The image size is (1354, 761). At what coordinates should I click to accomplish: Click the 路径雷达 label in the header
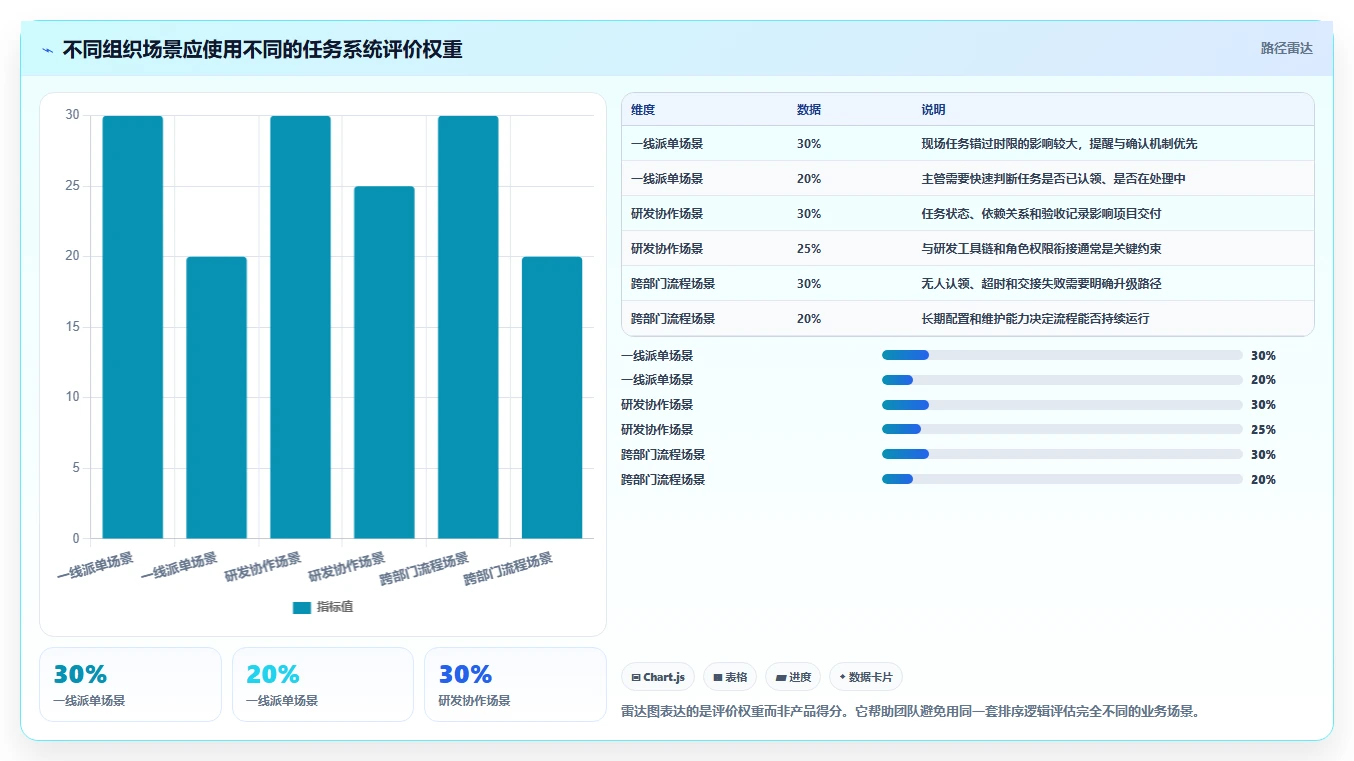coord(1286,48)
